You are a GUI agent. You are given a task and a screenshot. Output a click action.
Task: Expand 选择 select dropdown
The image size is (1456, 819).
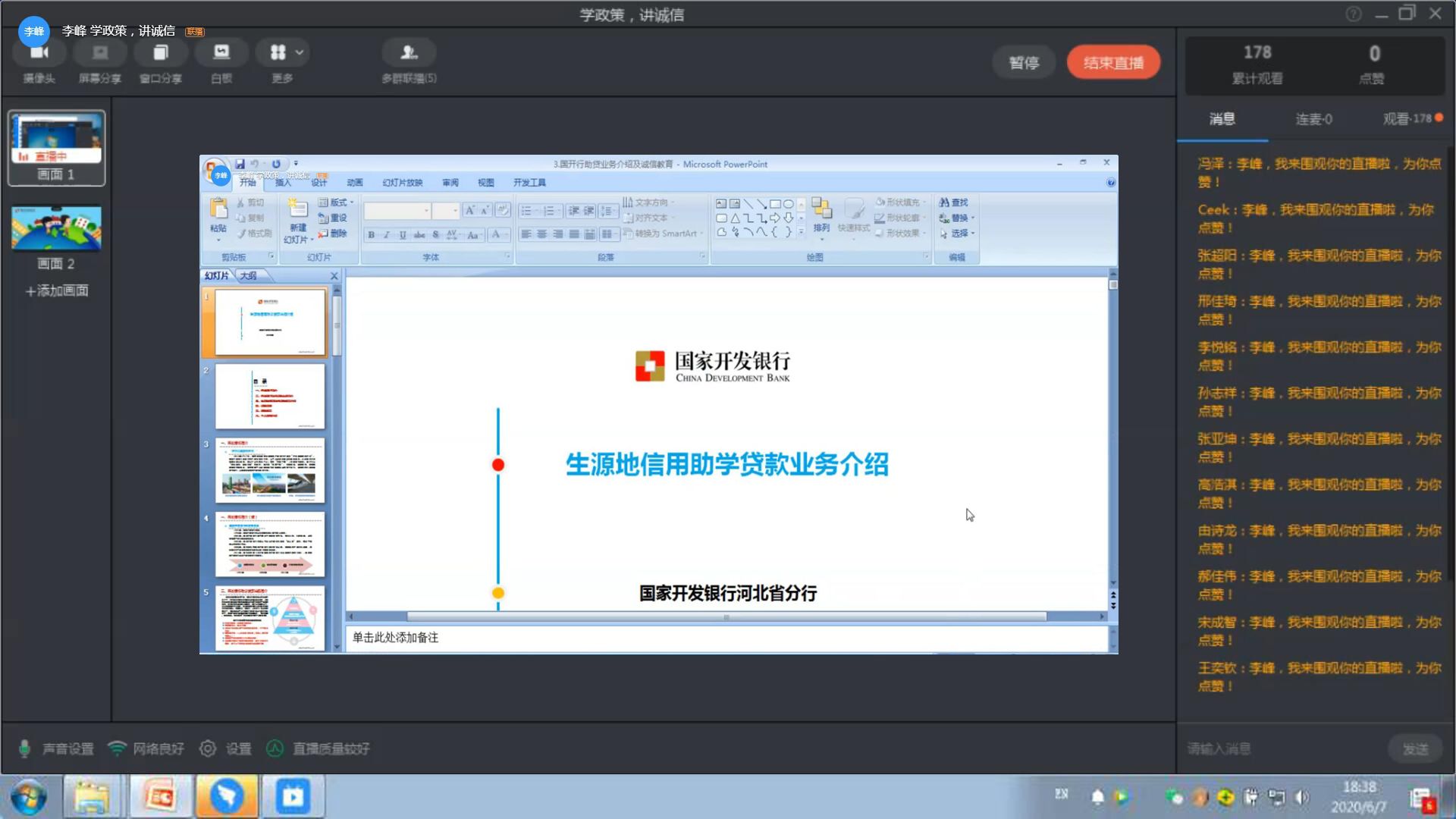pos(957,234)
